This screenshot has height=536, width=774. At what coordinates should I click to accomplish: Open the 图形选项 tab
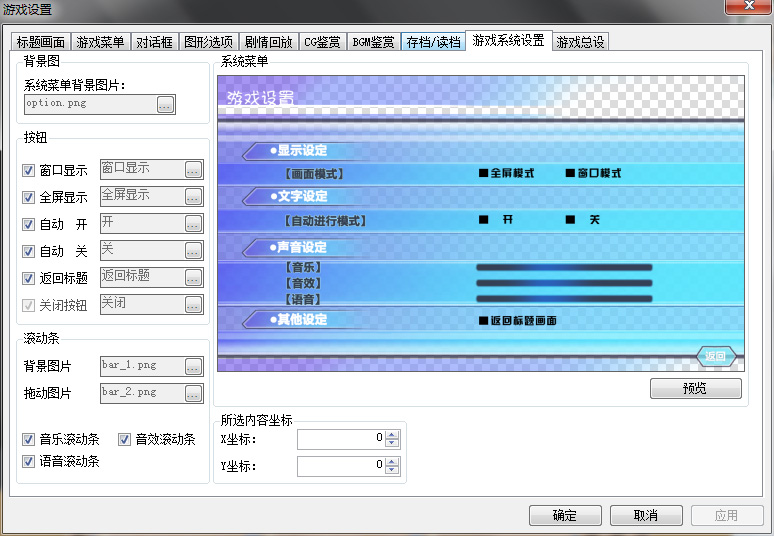click(208, 42)
